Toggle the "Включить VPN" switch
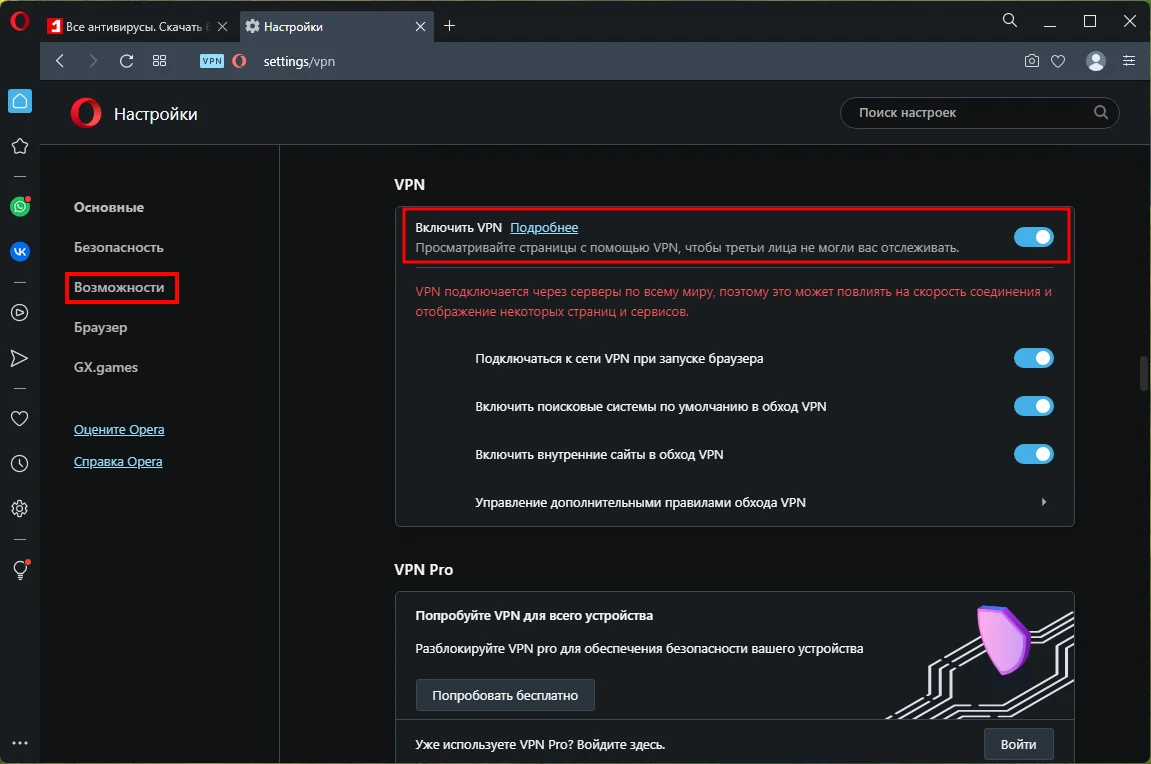Image resolution: width=1151 pixels, height=764 pixels. [1033, 237]
